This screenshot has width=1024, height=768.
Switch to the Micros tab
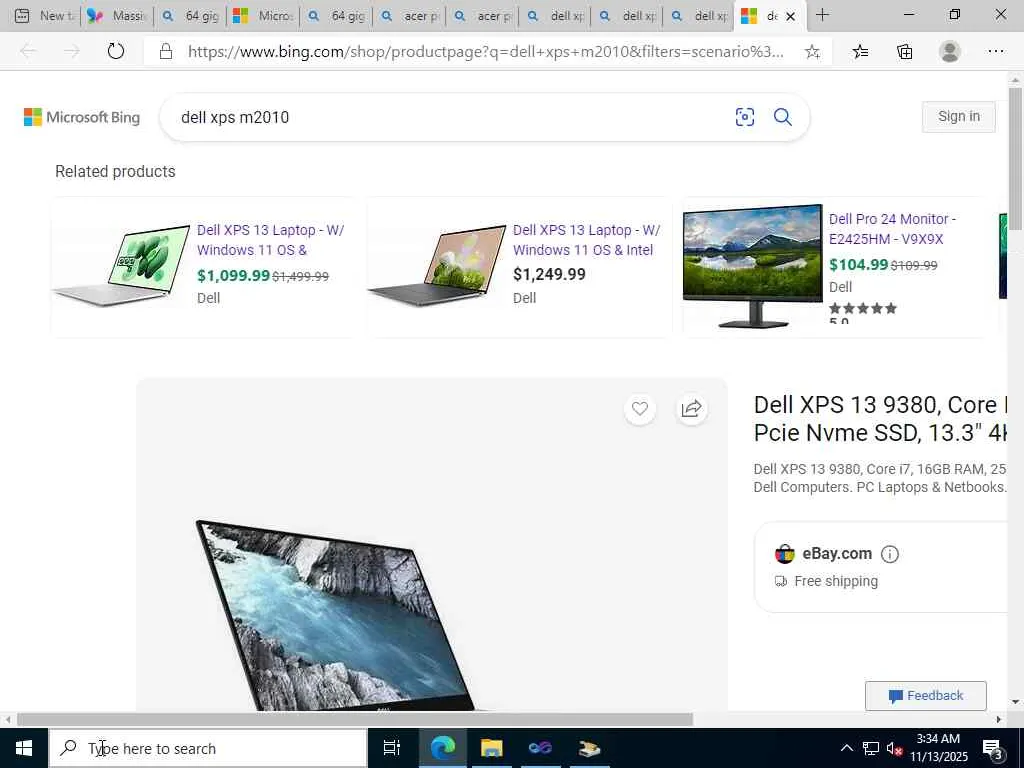point(263,16)
